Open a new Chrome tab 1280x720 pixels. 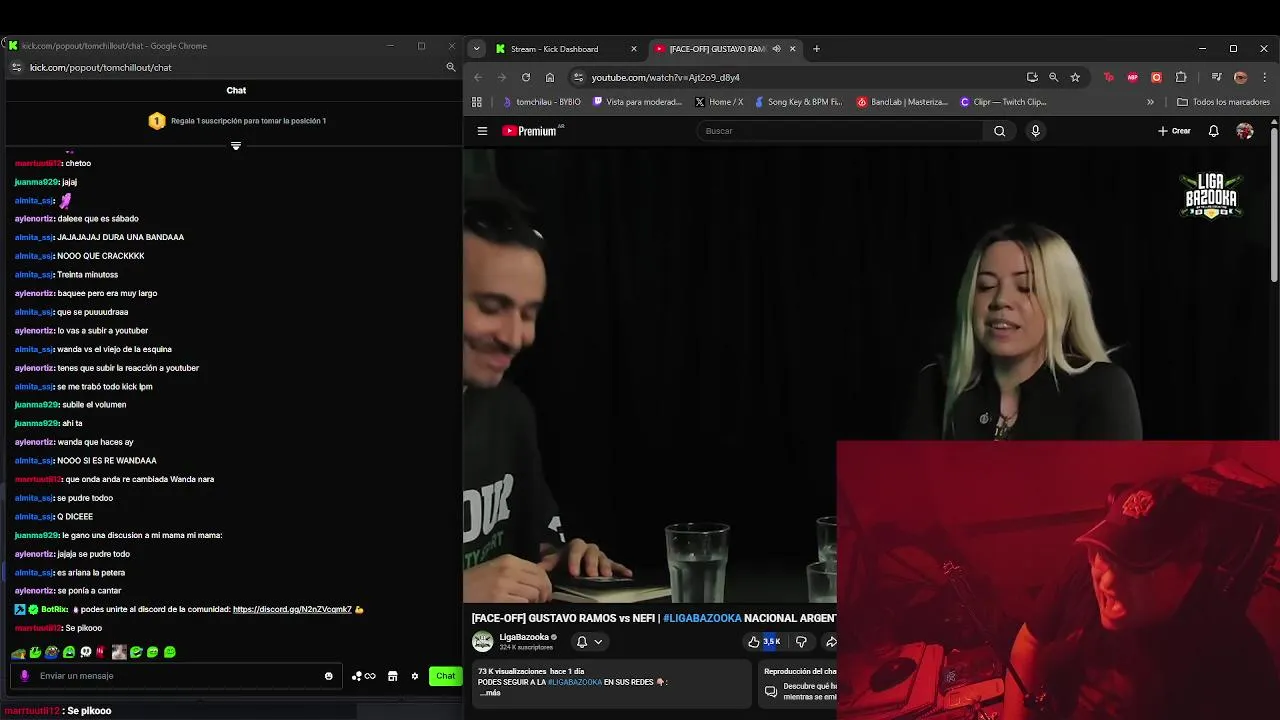(x=816, y=49)
